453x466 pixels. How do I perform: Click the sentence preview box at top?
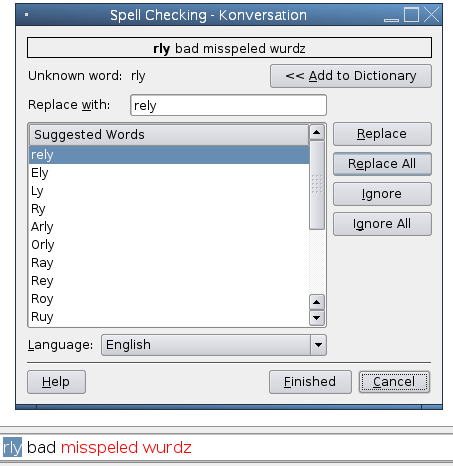click(229, 48)
